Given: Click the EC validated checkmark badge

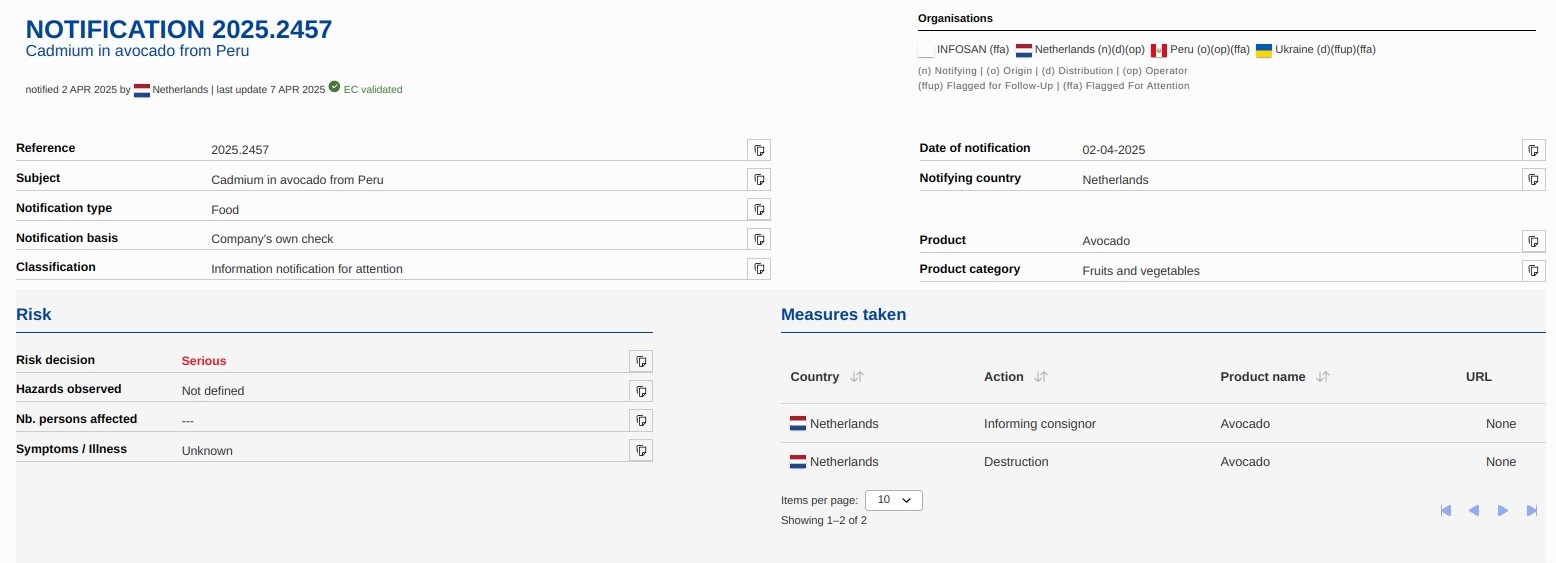Looking at the screenshot, I should coord(335,88).
